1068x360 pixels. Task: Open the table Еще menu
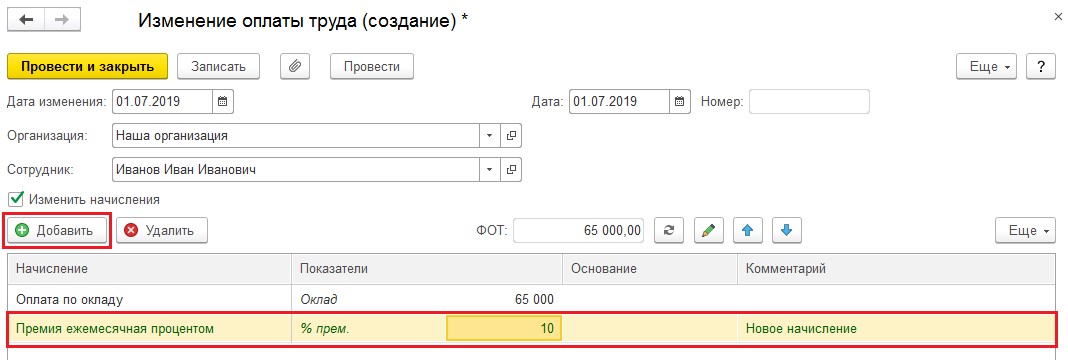[1025, 230]
